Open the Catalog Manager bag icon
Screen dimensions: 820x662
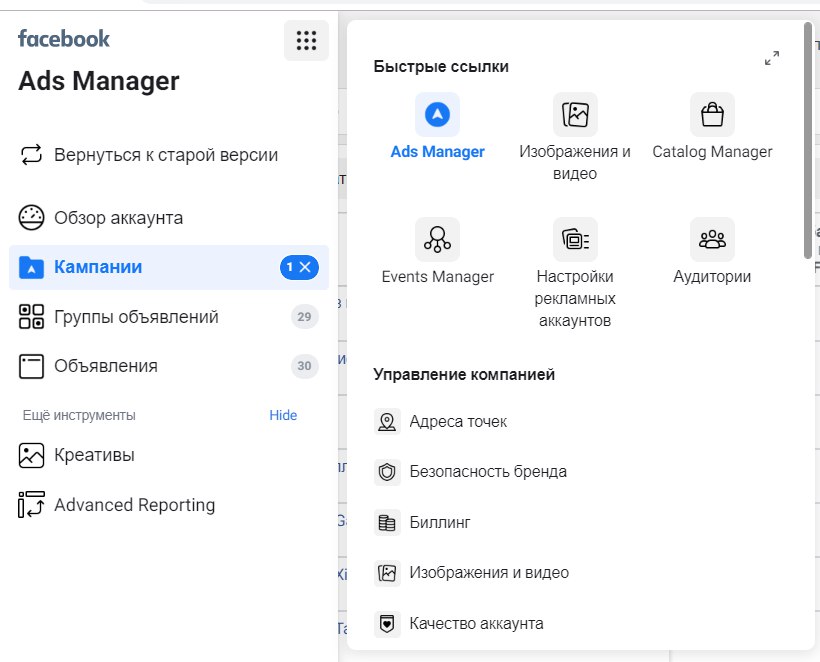tap(712, 115)
